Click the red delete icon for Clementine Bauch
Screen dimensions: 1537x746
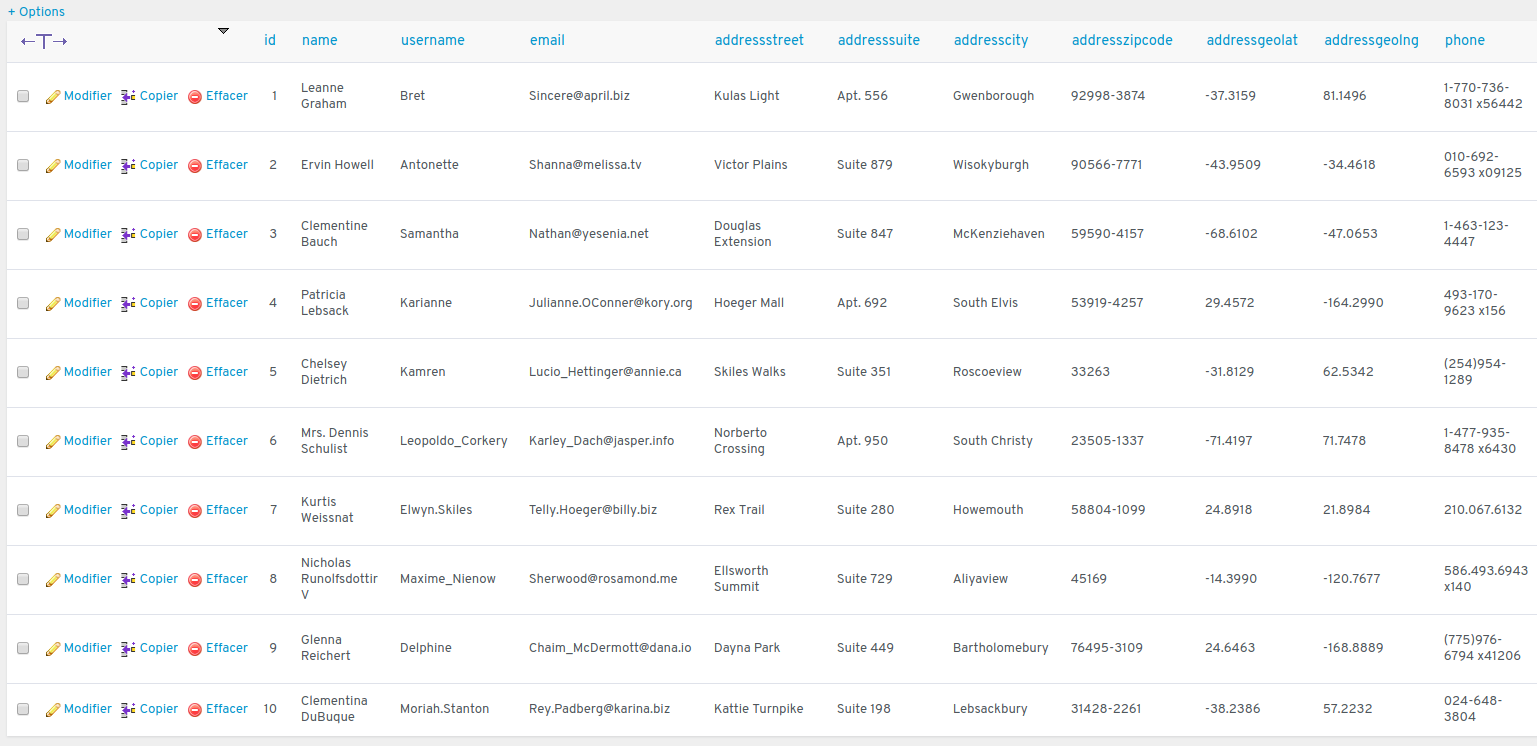click(x=195, y=235)
